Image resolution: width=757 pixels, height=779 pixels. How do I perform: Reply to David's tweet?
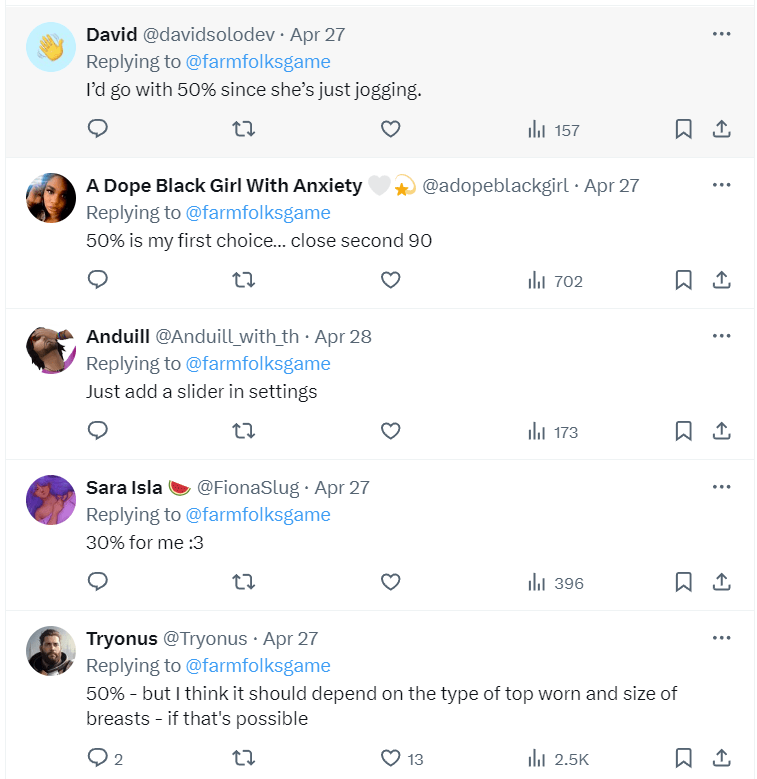pos(98,129)
